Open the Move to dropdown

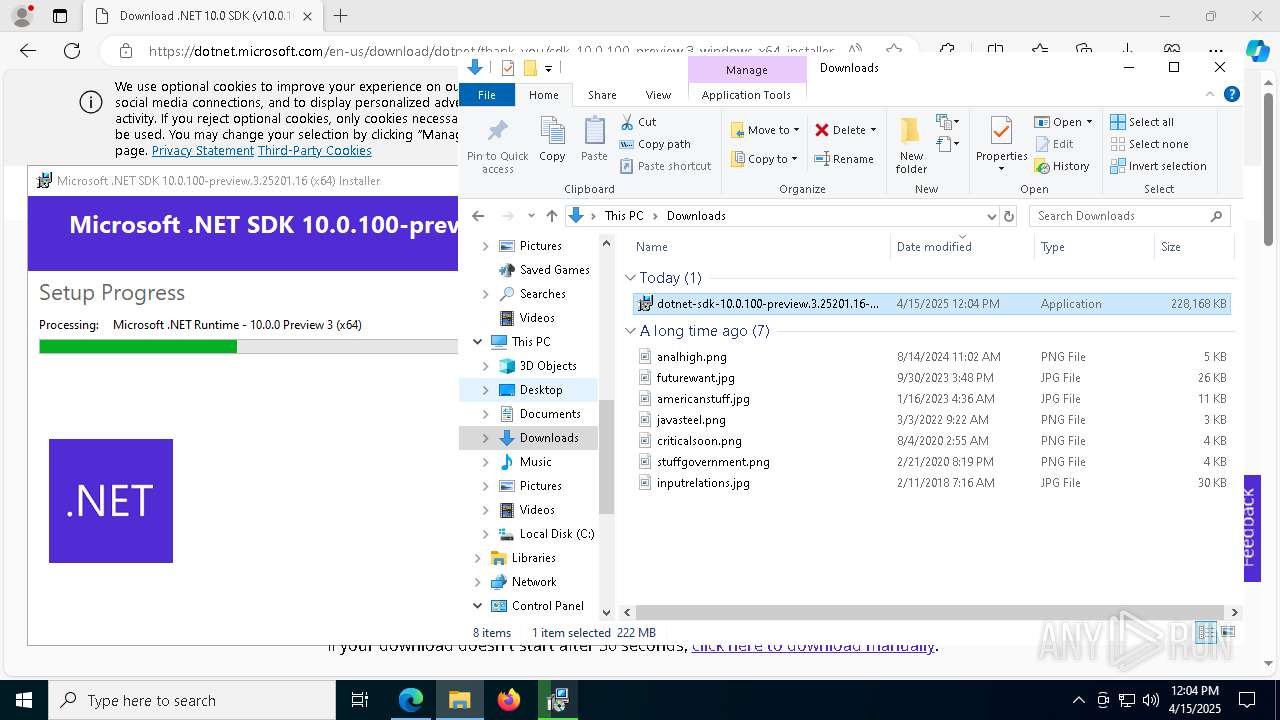[766, 130]
